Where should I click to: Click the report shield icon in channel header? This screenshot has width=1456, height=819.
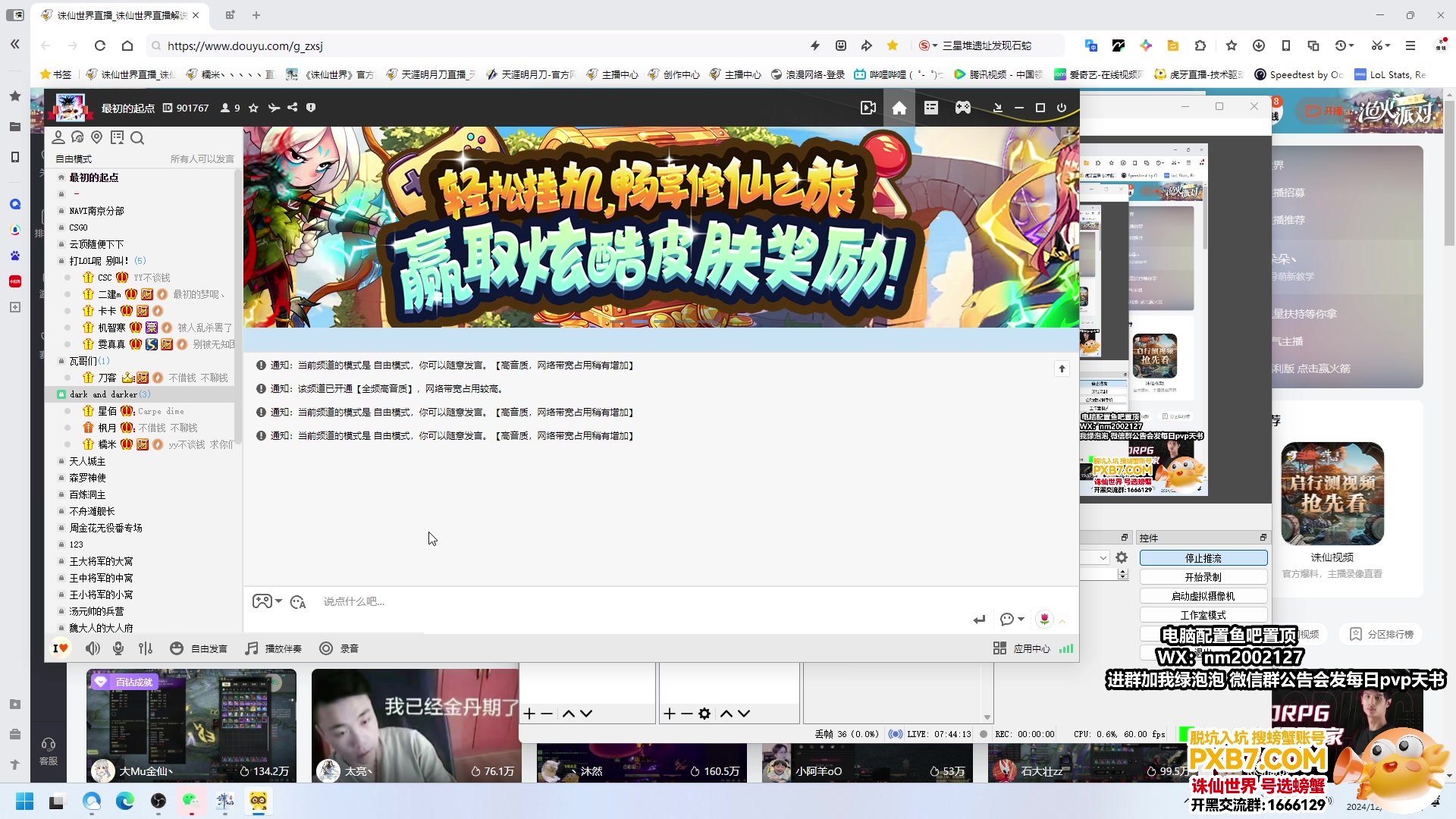310,108
